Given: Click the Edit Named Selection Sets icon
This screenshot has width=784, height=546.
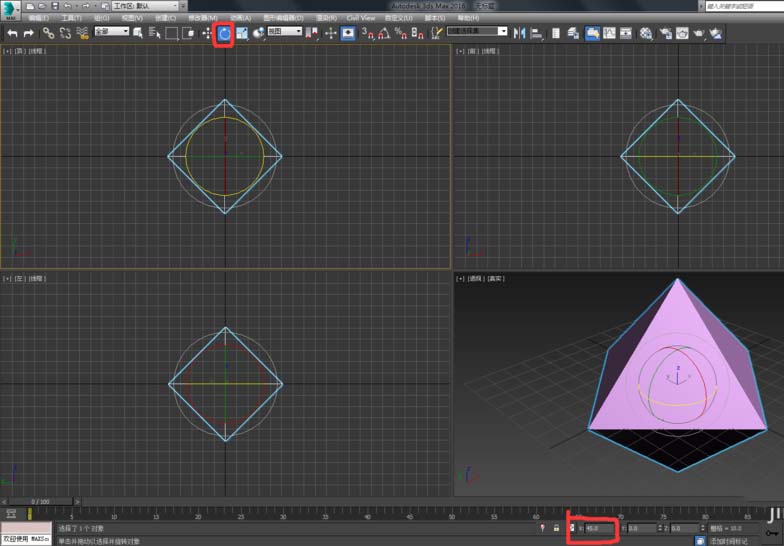Looking at the screenshot, I should pos(436,34).
